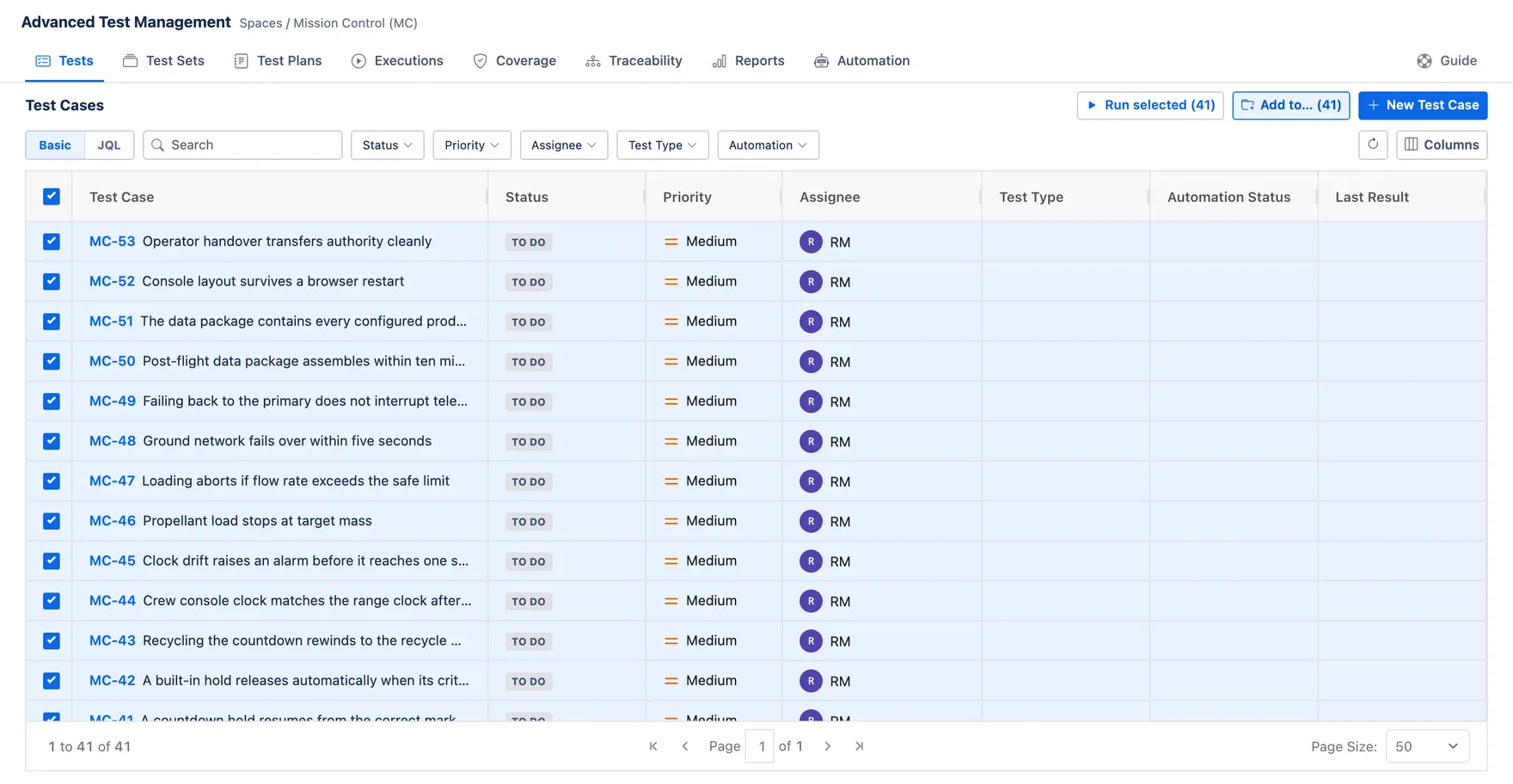Open the Page Size 50 dropdown
1513x784 pixels.
point(1427,746)
